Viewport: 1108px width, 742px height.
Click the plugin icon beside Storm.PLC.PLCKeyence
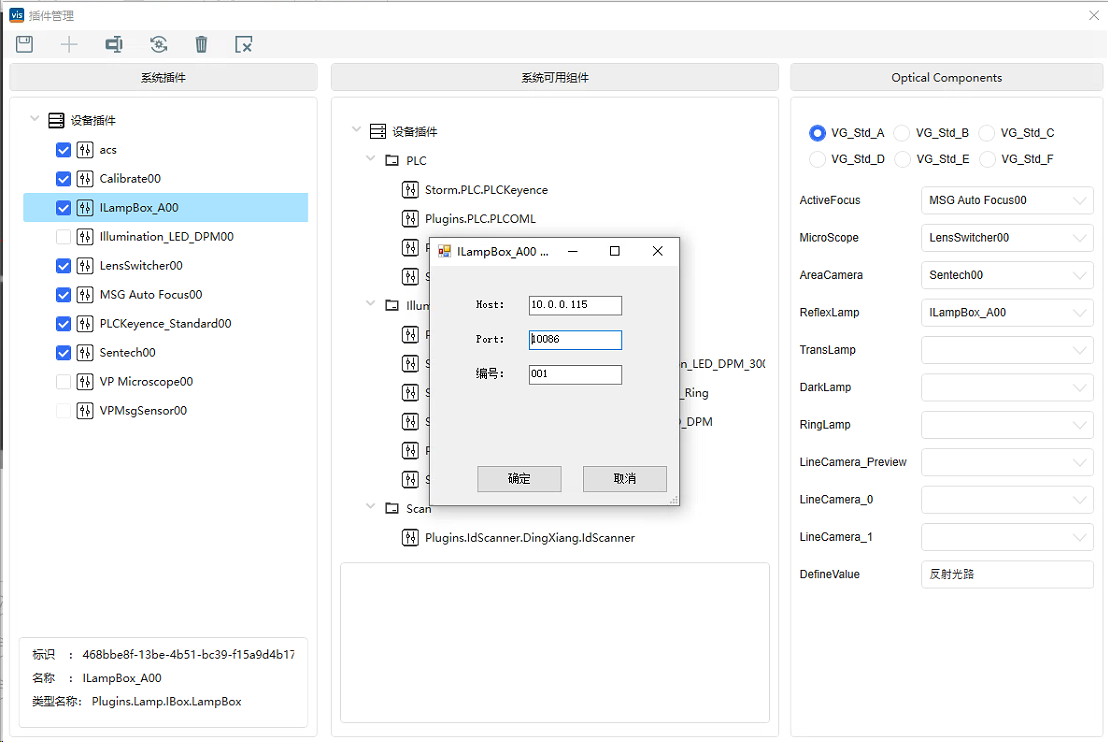(410, 190)
